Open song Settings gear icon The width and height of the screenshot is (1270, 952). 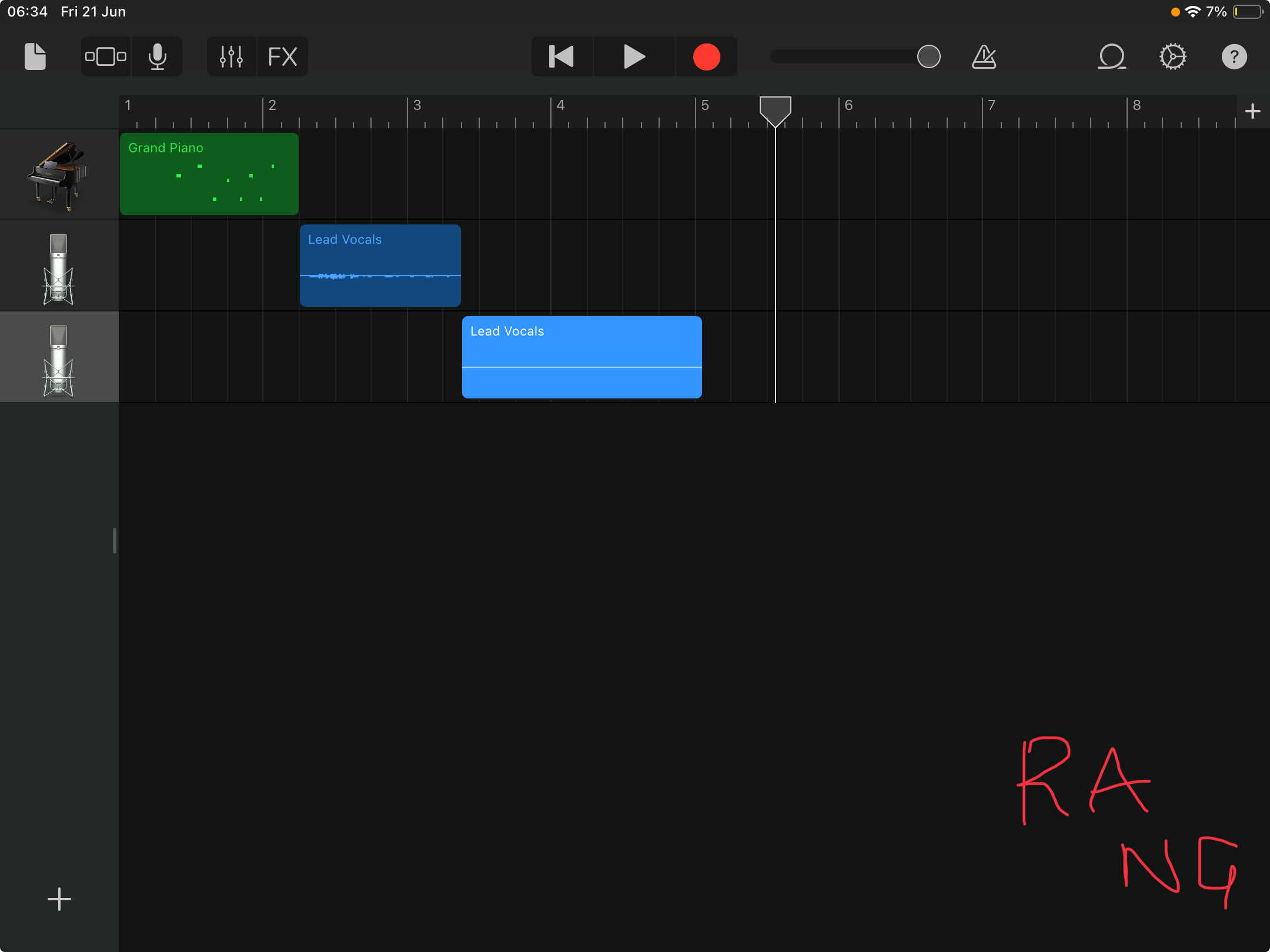click(1172, 57)
